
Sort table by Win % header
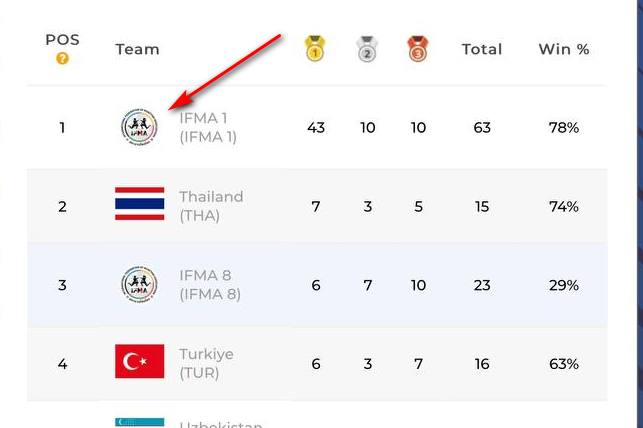point(564,49)
